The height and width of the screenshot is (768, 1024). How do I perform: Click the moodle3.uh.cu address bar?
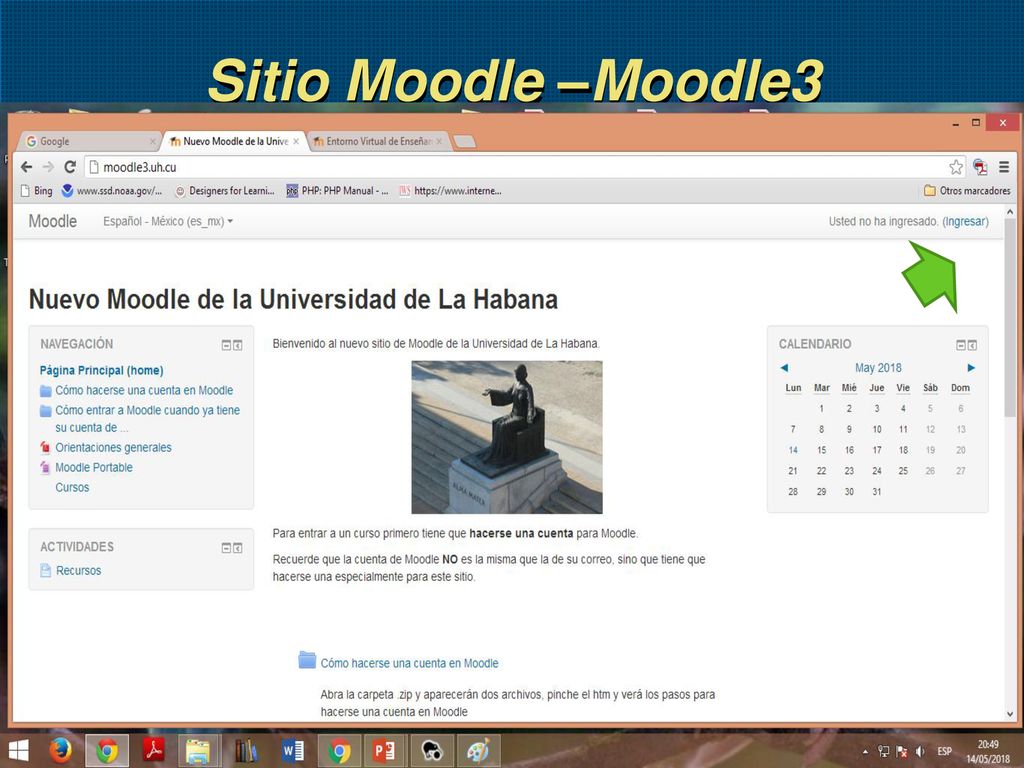coord(516,167)
